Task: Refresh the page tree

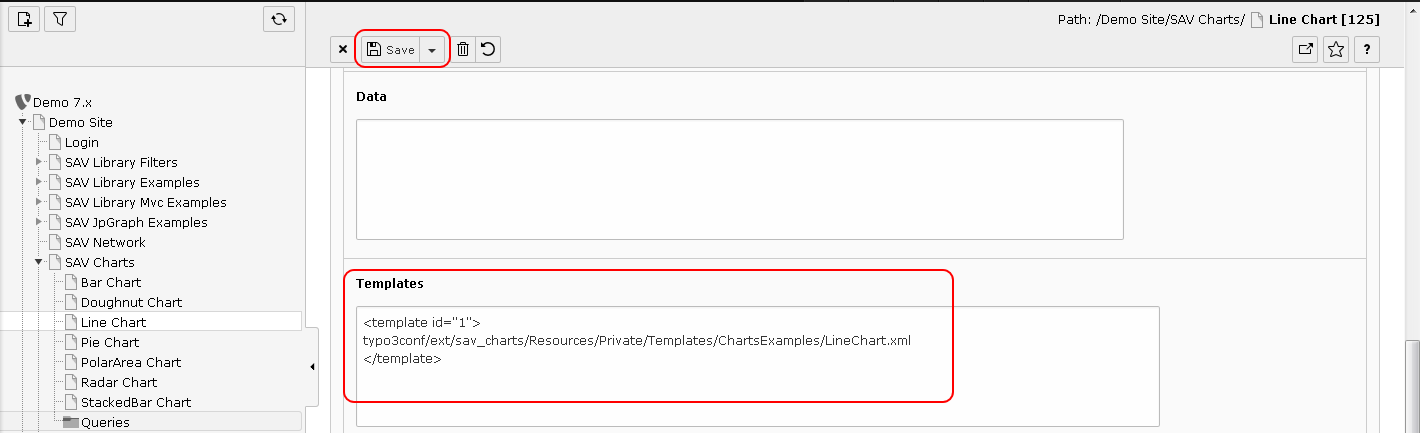Action: tap(279, 18)
